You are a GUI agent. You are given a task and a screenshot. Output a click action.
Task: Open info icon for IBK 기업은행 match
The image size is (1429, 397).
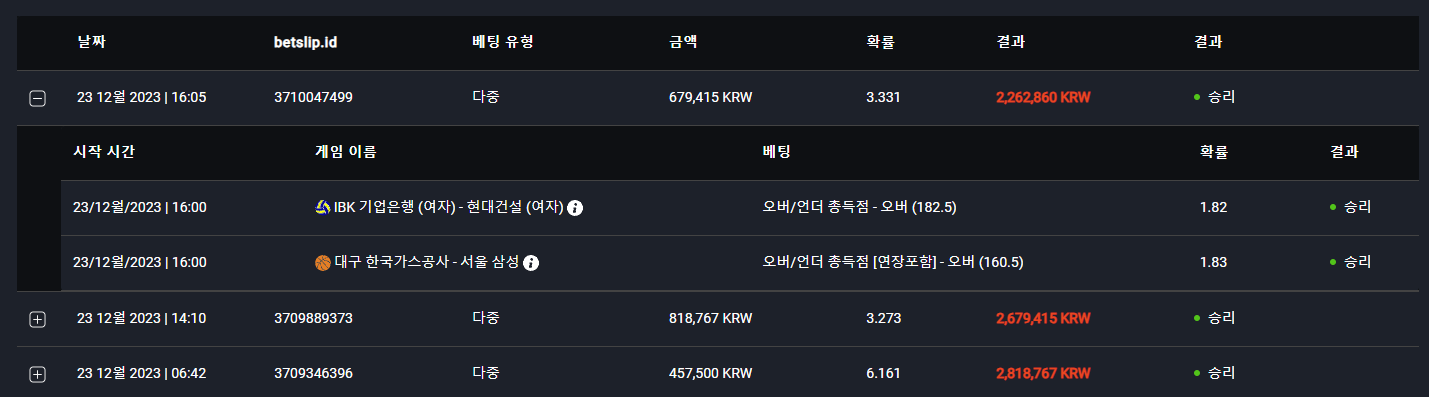click(576, 208)
